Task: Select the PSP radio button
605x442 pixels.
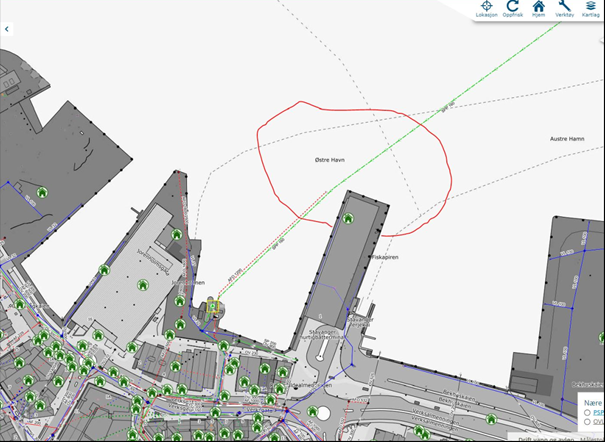Action: 587,411
